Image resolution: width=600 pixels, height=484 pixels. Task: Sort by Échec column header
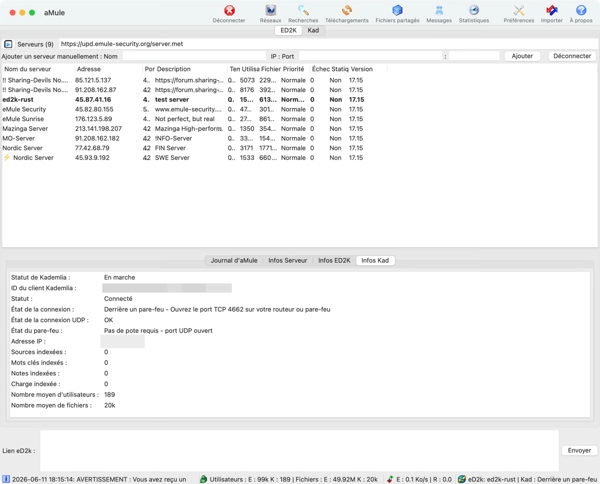click(321, 69)
